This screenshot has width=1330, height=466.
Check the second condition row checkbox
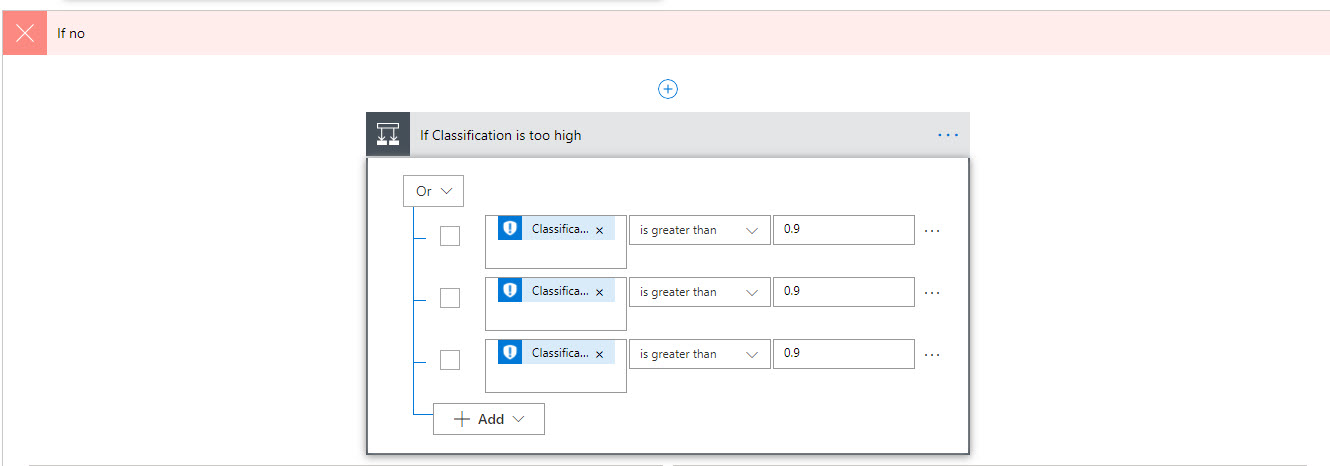tap(450, 298)
